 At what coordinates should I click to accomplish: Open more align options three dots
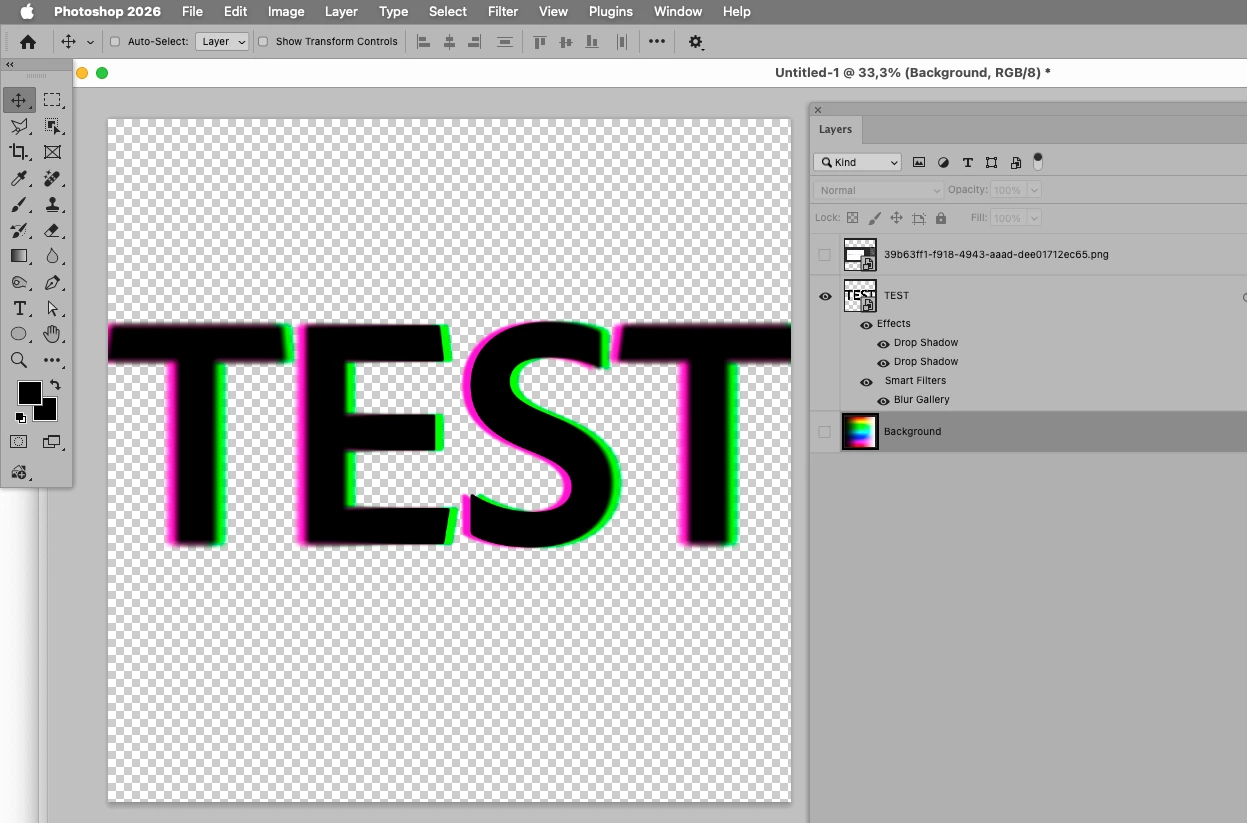point(656,42)
